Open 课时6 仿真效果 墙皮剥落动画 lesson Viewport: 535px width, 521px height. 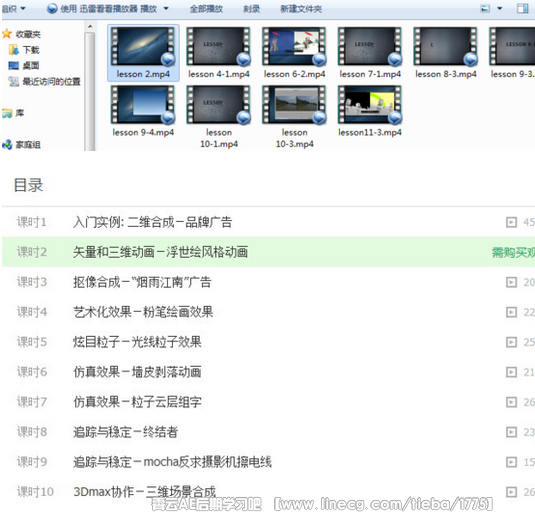(x=269, y=372)
